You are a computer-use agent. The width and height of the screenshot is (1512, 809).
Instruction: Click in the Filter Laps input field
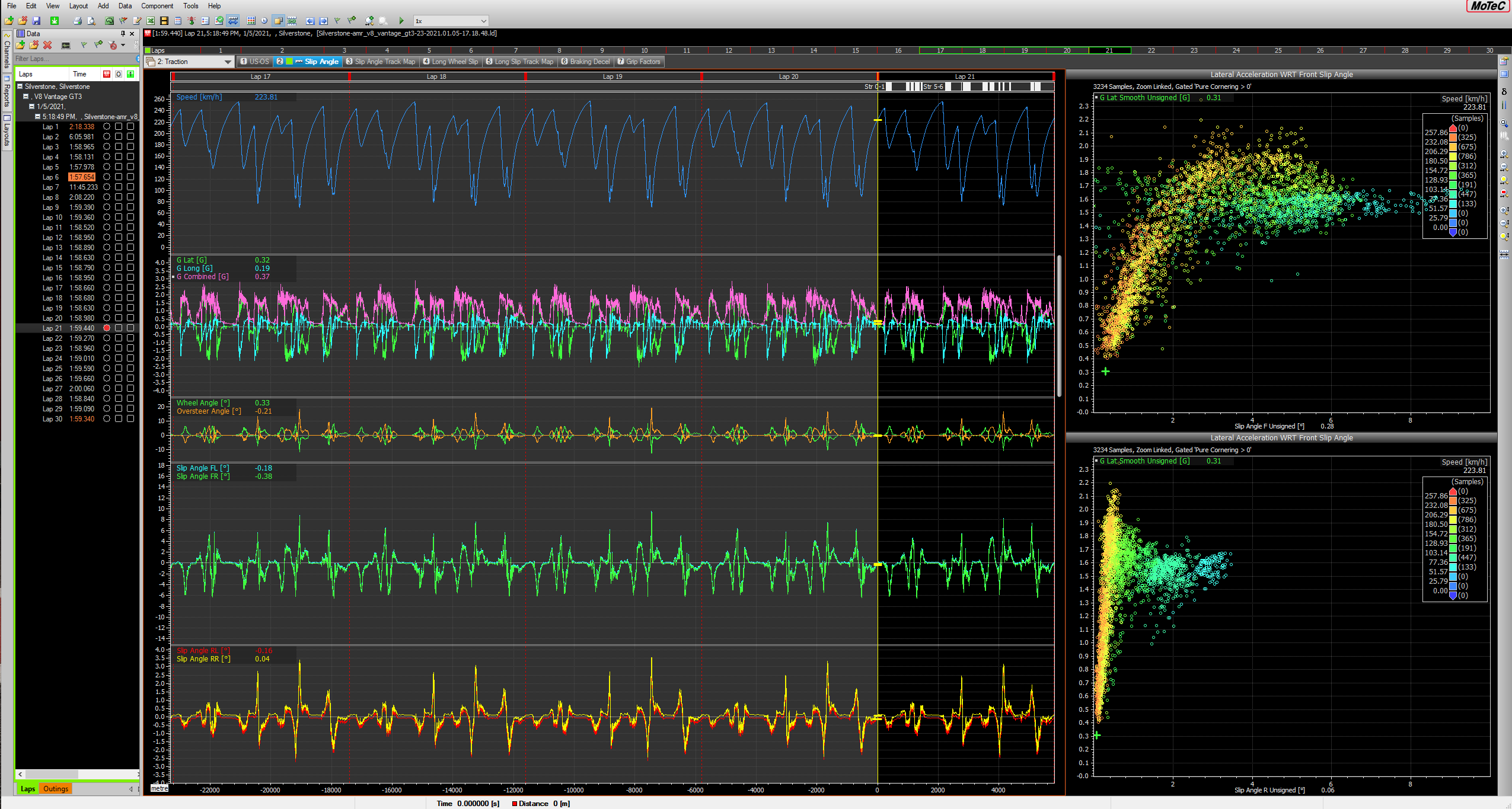click(x=74, y=59)
